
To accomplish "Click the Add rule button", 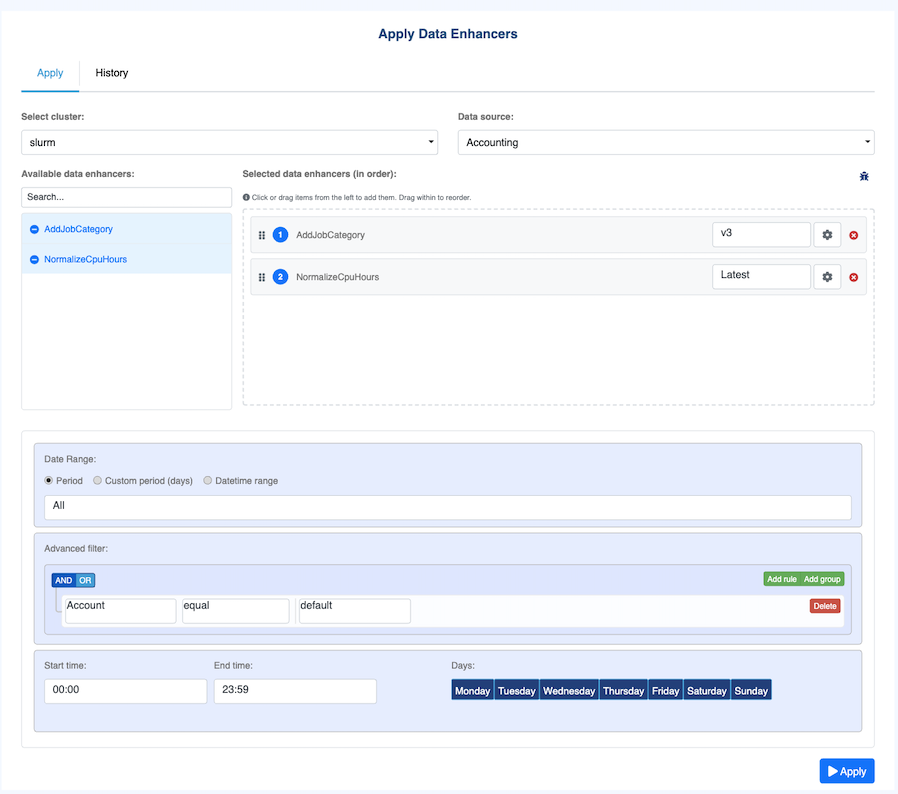I will [782, 579].
